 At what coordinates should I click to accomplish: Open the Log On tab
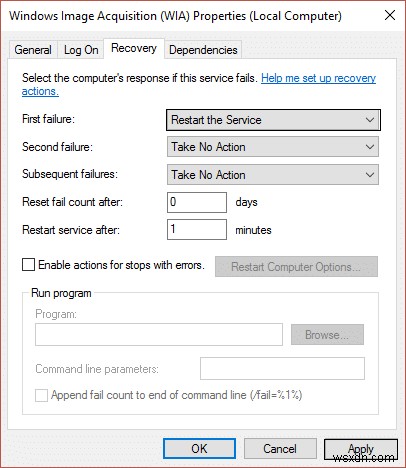pyautogui.click(x=81, y=50)
